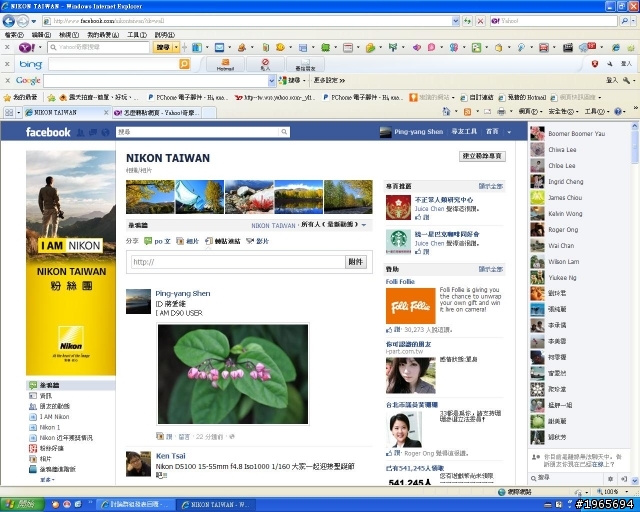Click the 首頁 link in Facebook top bar

492,131
